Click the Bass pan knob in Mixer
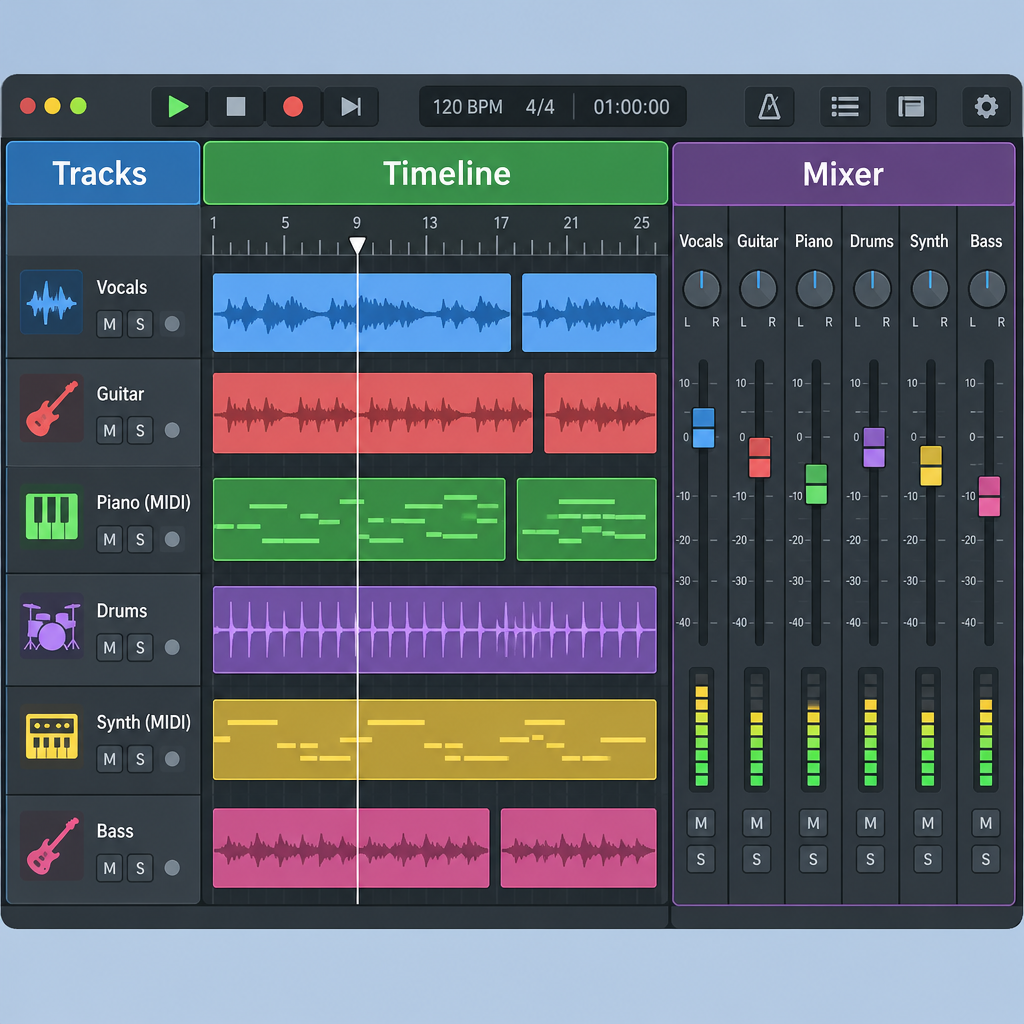Image resolution: width=1024 pixels, height=1024 pixels. click(987, 288)
